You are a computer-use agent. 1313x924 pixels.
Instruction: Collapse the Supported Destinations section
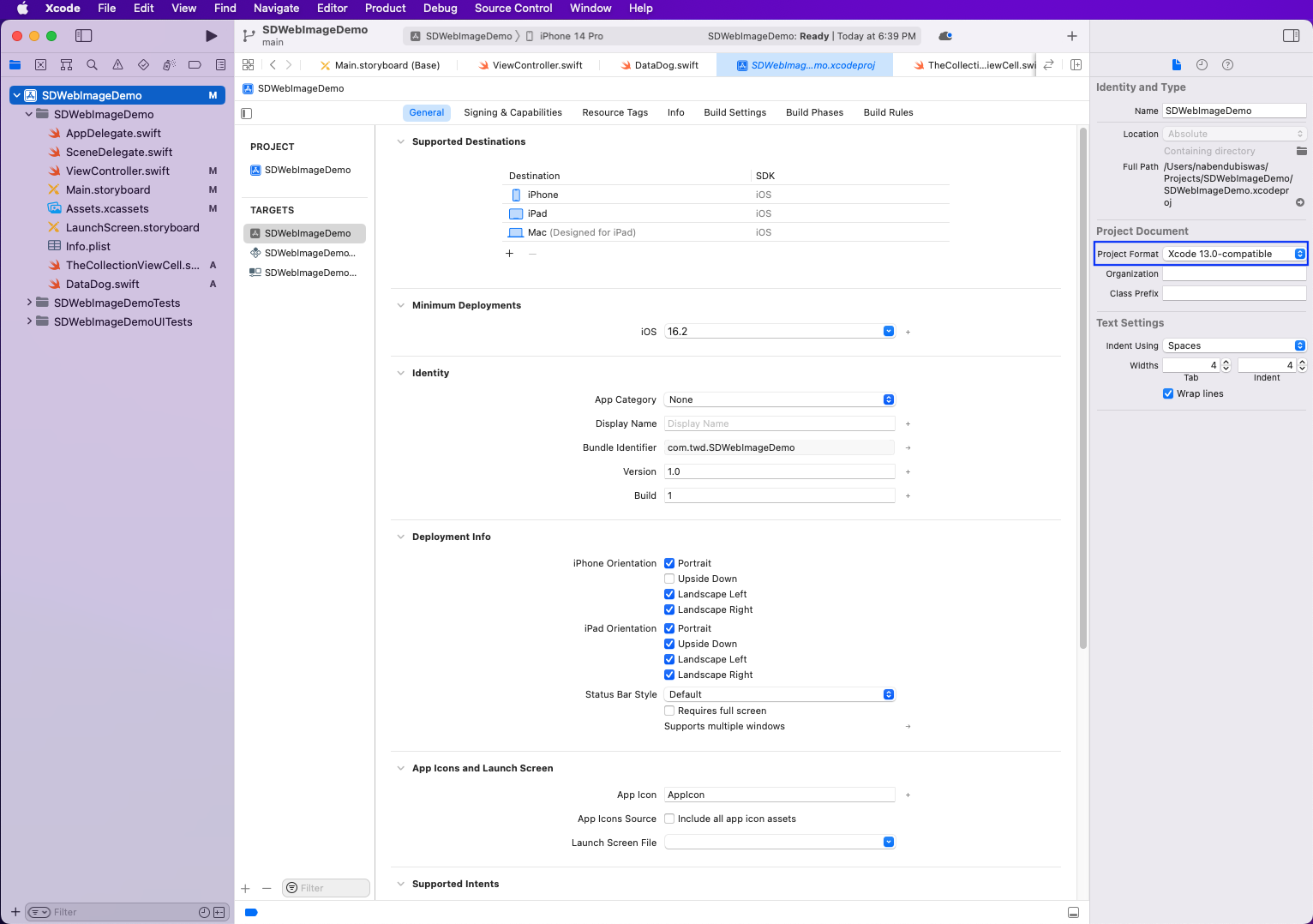(x=400, y=141)
